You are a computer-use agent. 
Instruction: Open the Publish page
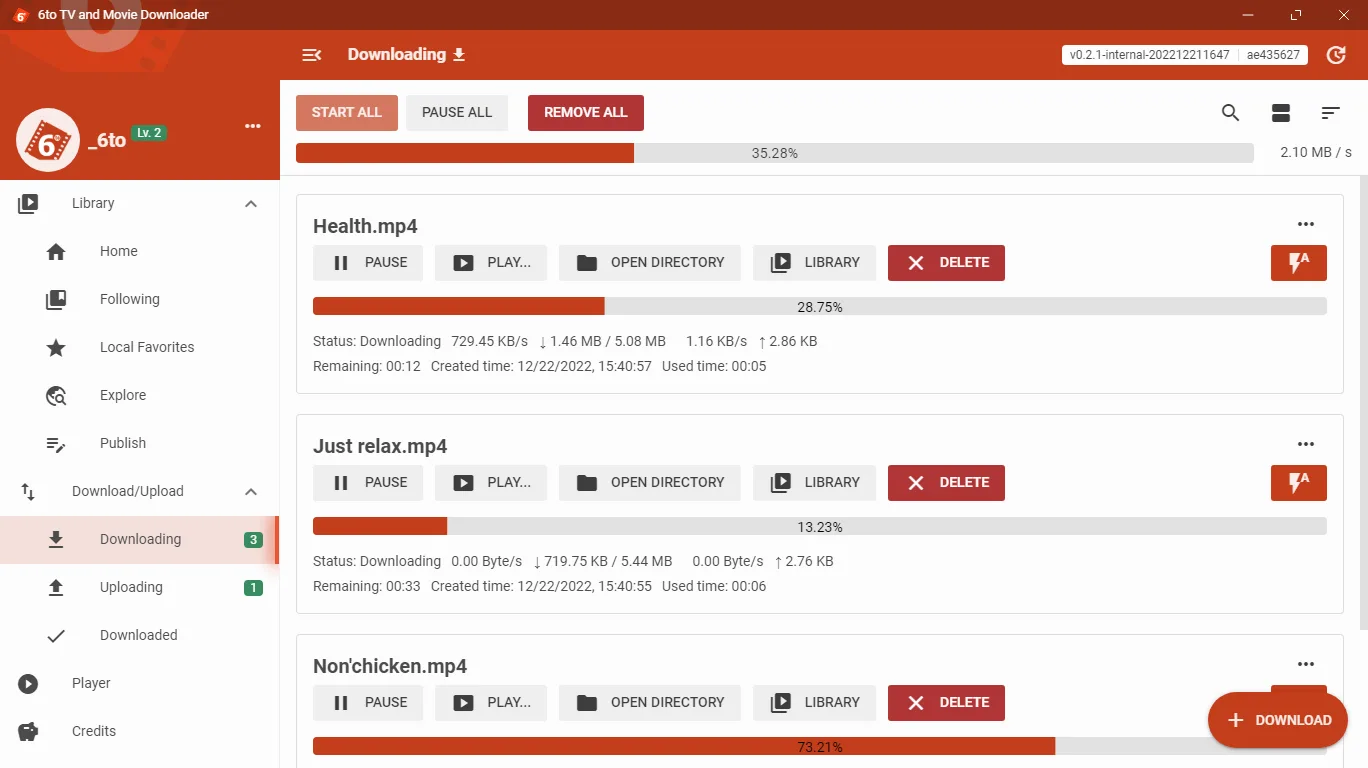140,444
